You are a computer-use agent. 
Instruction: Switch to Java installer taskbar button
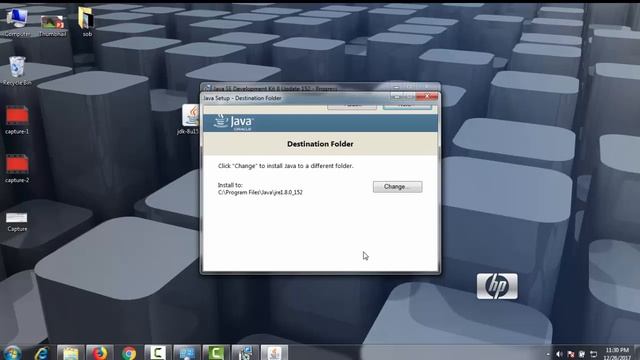pos(274,353)
